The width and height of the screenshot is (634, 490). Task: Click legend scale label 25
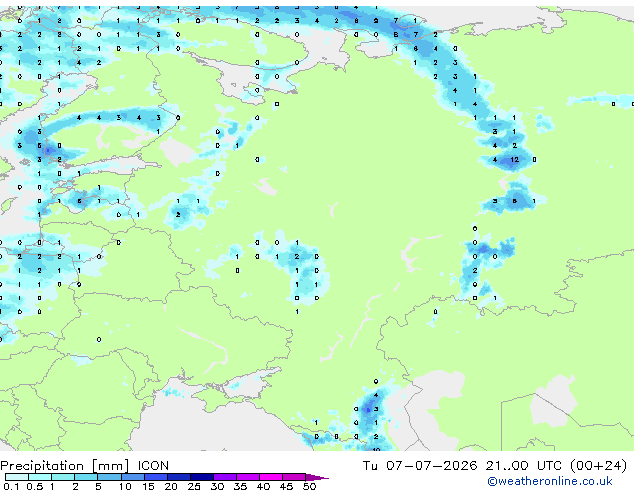pyautogui.click(x=194, y=486)
